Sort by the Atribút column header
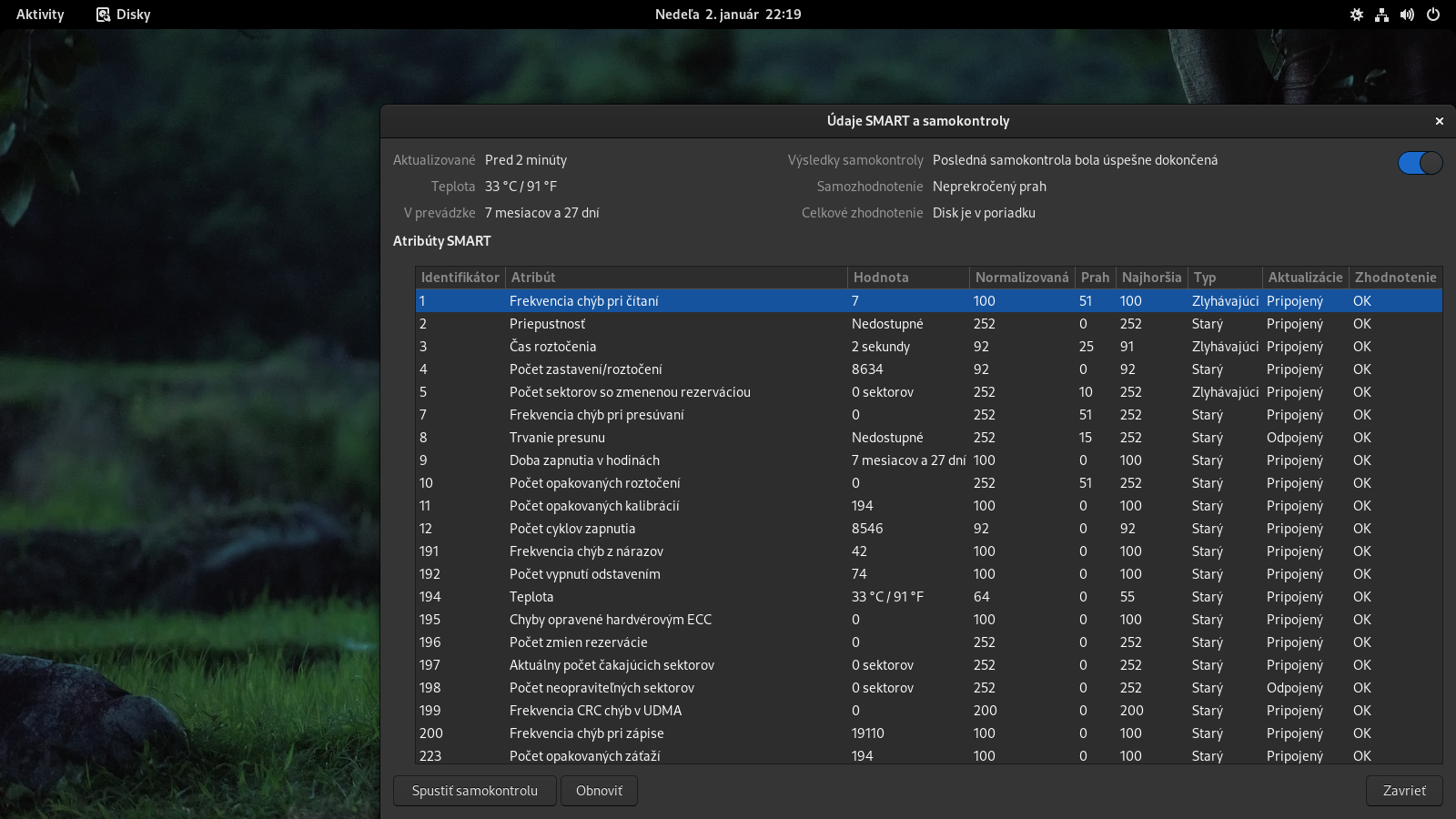 click(533, 278)
